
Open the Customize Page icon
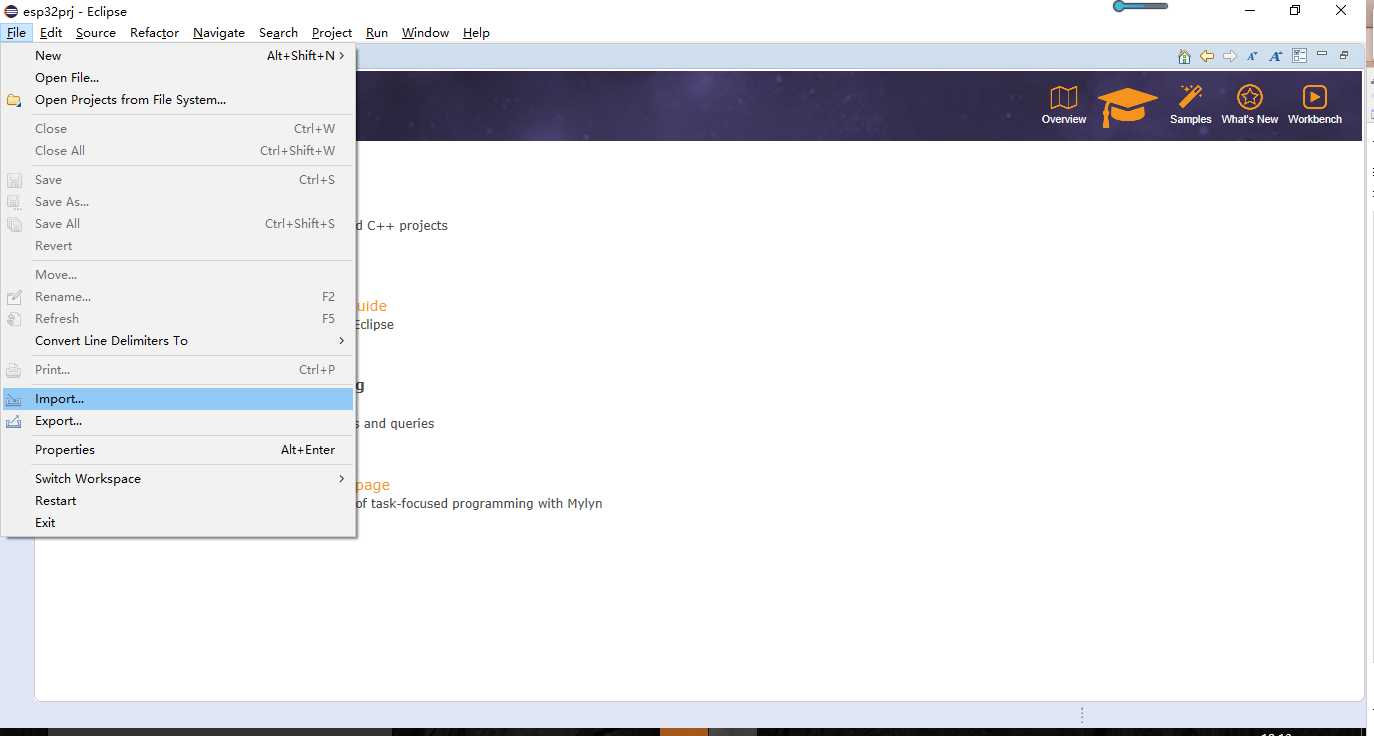pos(1299,56)
